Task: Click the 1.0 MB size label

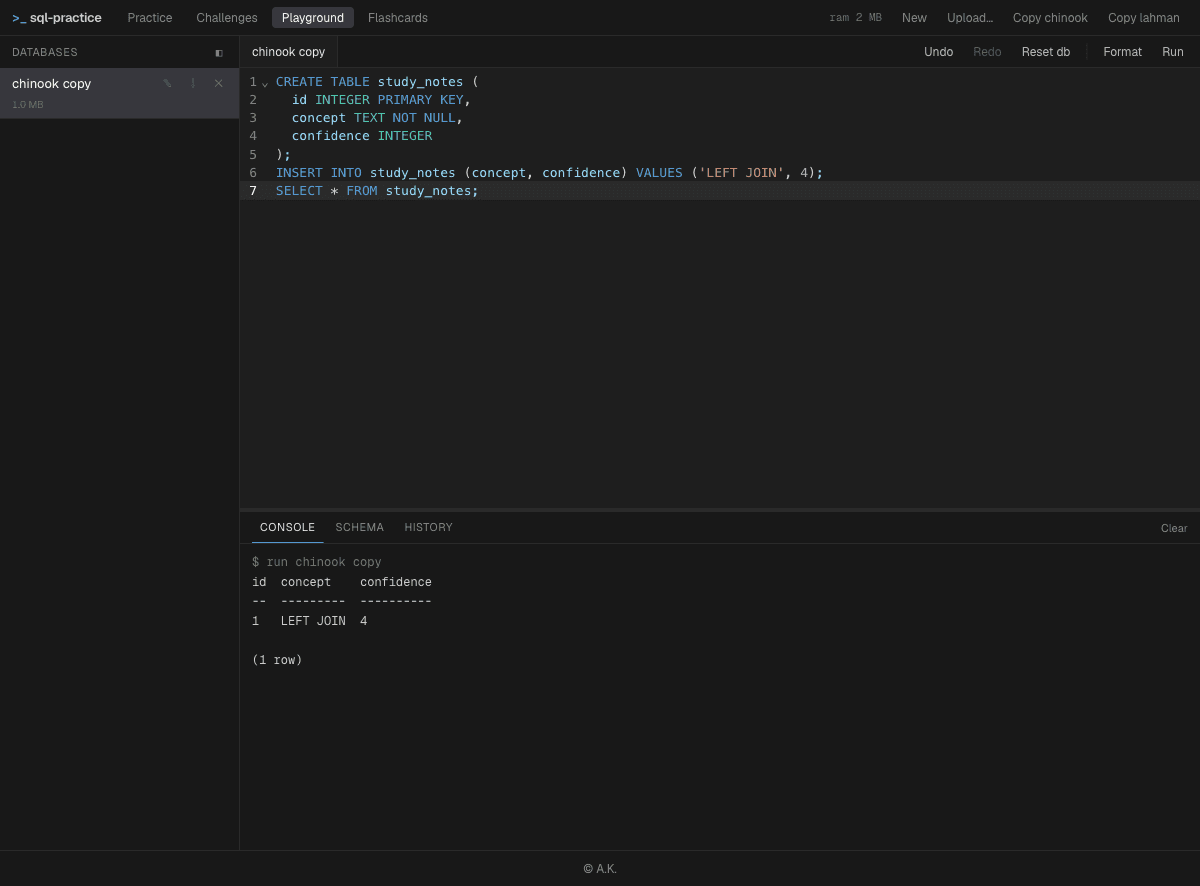Action: point(28,104)
